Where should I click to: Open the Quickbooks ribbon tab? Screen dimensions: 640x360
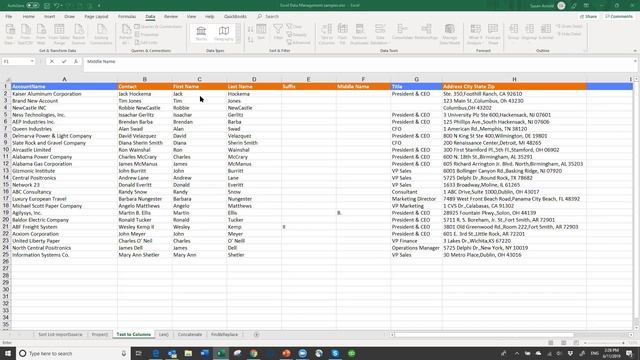235,16
